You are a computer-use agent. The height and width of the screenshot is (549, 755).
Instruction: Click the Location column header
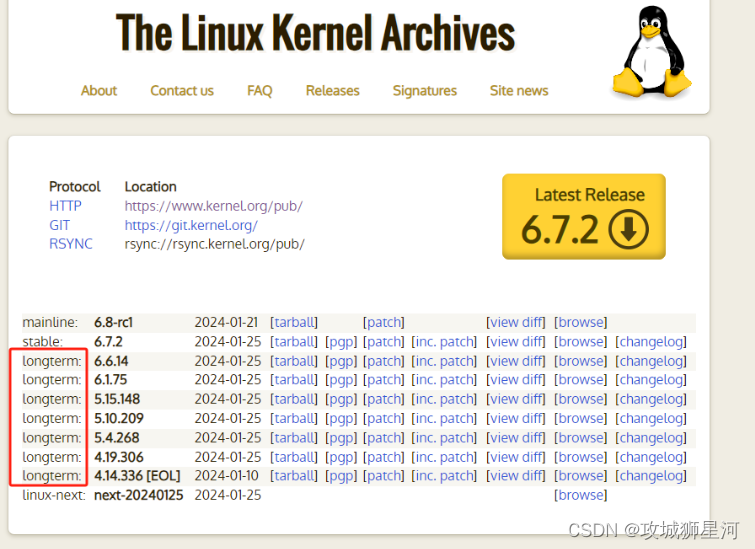click(x=151, y=187)
